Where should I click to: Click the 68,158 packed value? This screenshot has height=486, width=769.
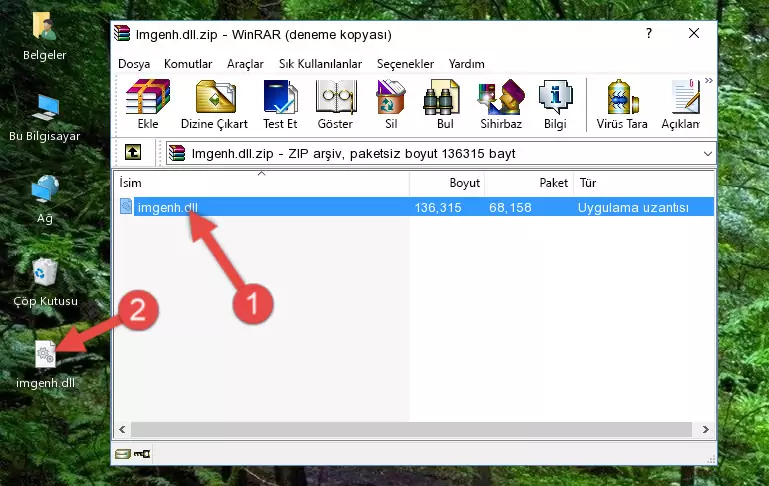point(510,207)
